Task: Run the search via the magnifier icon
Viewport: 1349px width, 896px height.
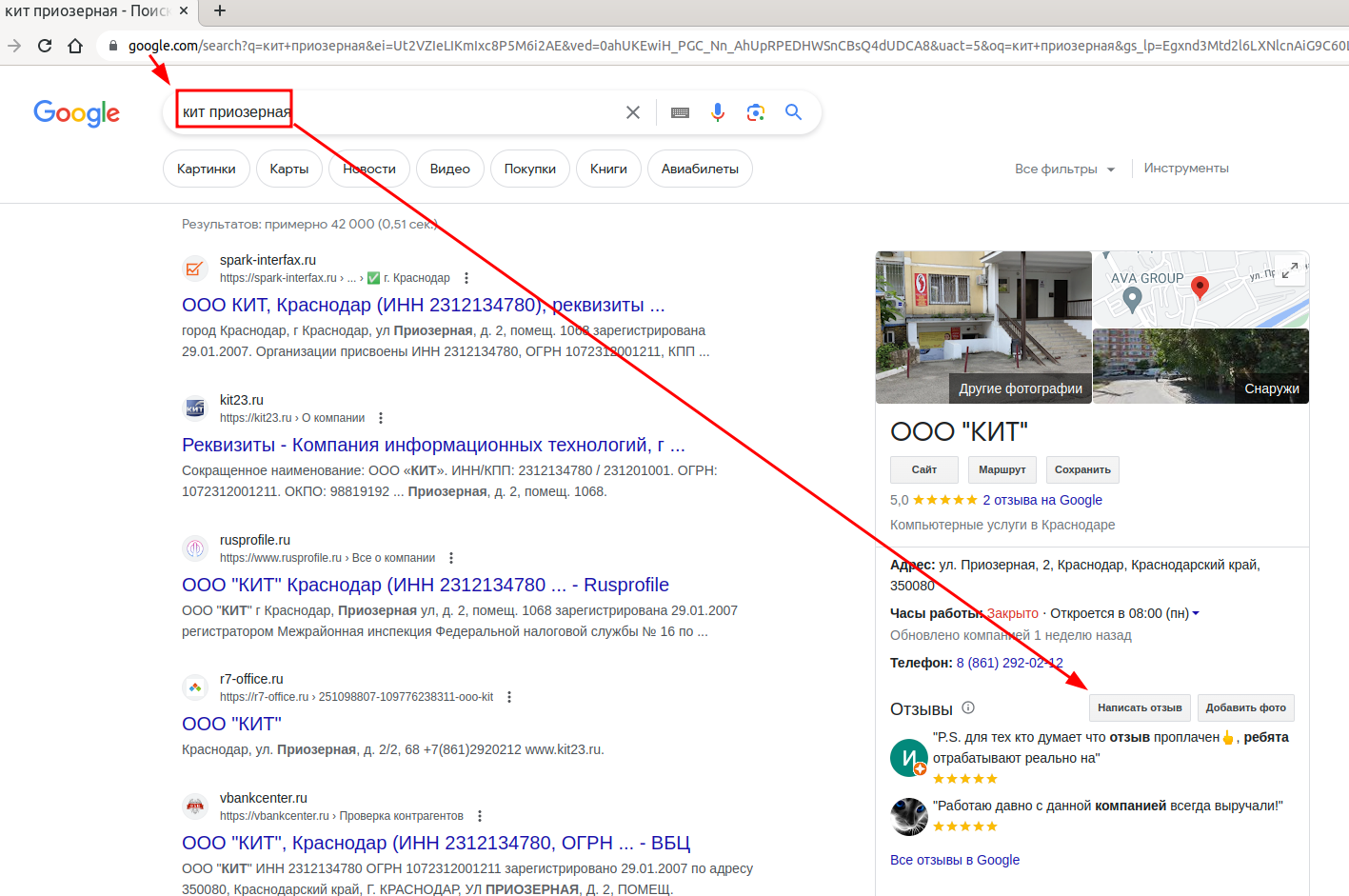Action: 793,111
